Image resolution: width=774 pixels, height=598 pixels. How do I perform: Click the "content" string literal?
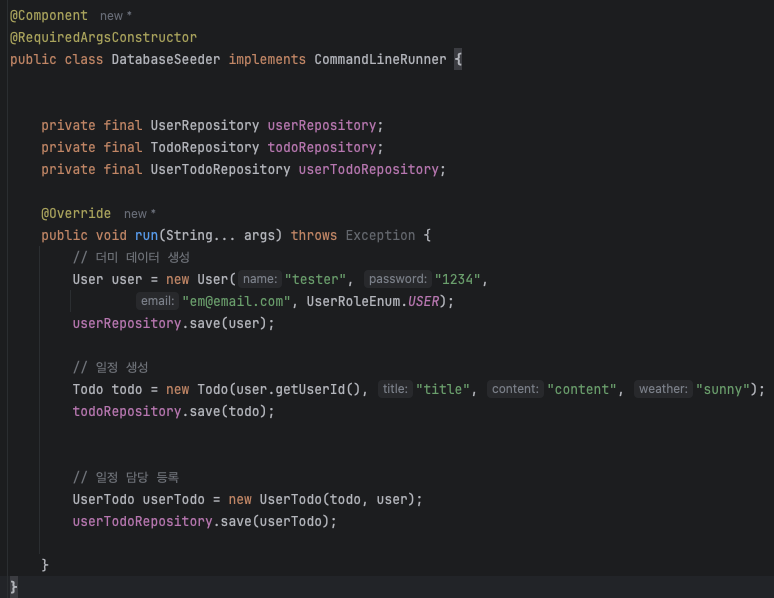[581, 389]
